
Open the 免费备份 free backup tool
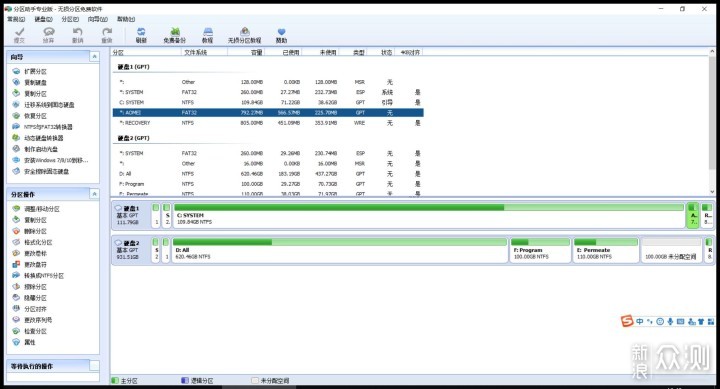(174, 35)
